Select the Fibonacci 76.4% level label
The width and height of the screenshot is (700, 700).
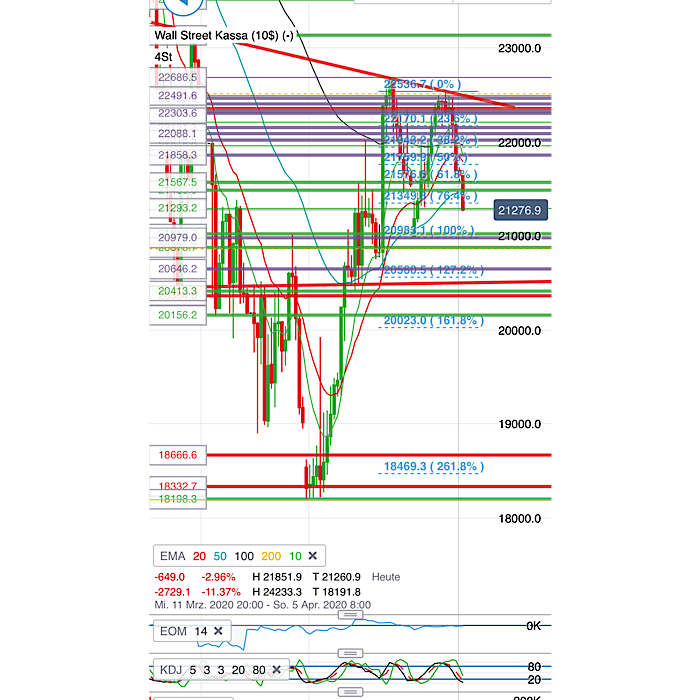tap(430, 196)
